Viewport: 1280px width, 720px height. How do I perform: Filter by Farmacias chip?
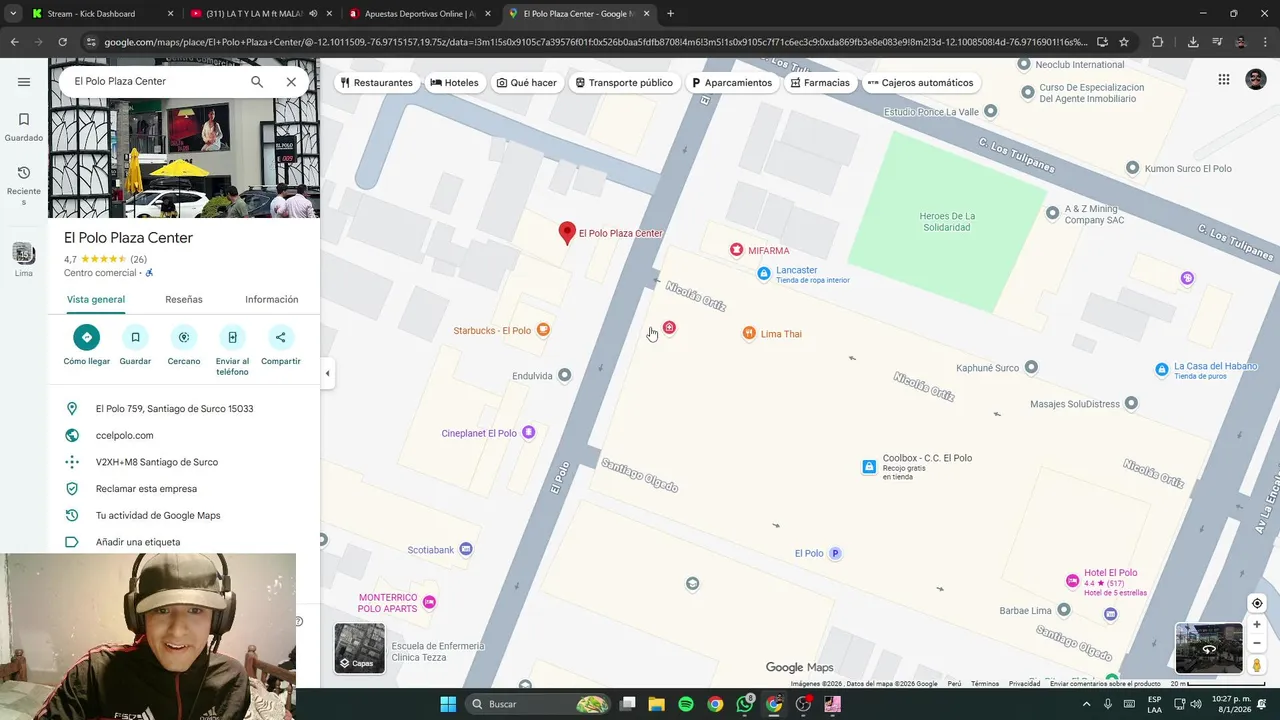coord(820,83)
